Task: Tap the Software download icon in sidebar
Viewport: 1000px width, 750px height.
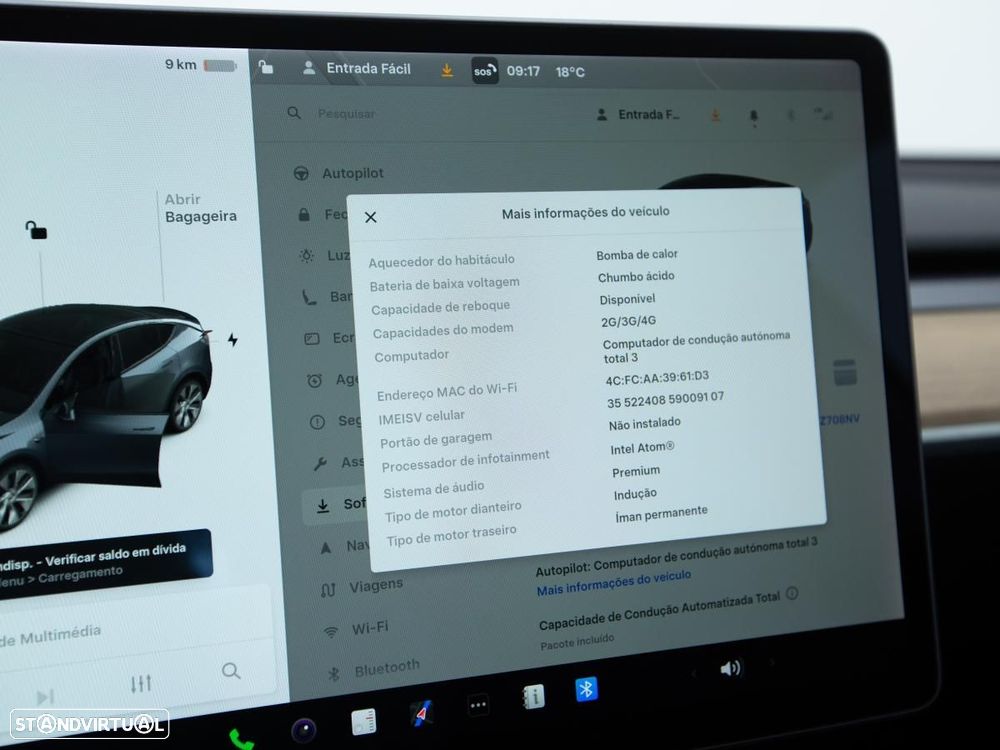Action: (x=323, y=506)
